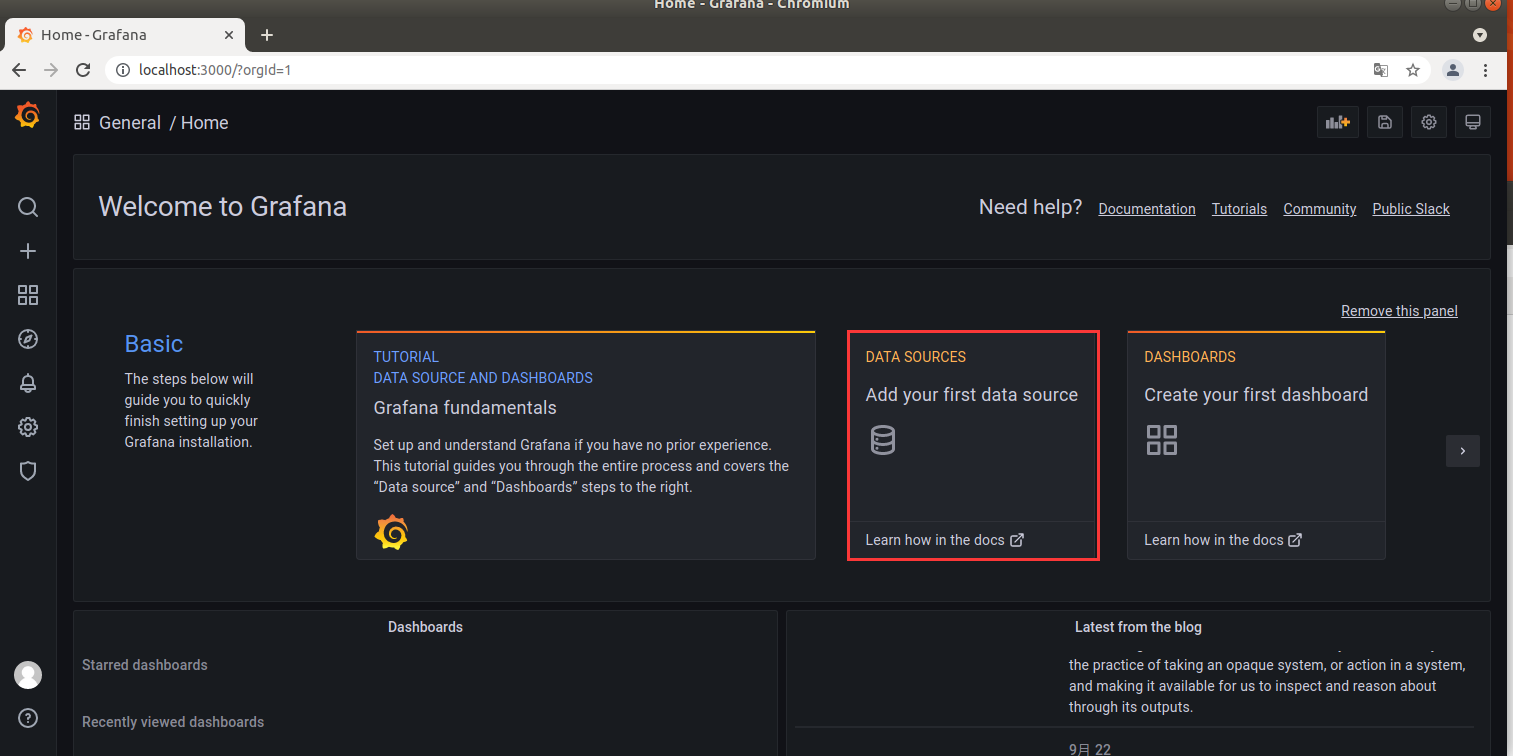Click the Basic heading text

click(x=154, y=344)
